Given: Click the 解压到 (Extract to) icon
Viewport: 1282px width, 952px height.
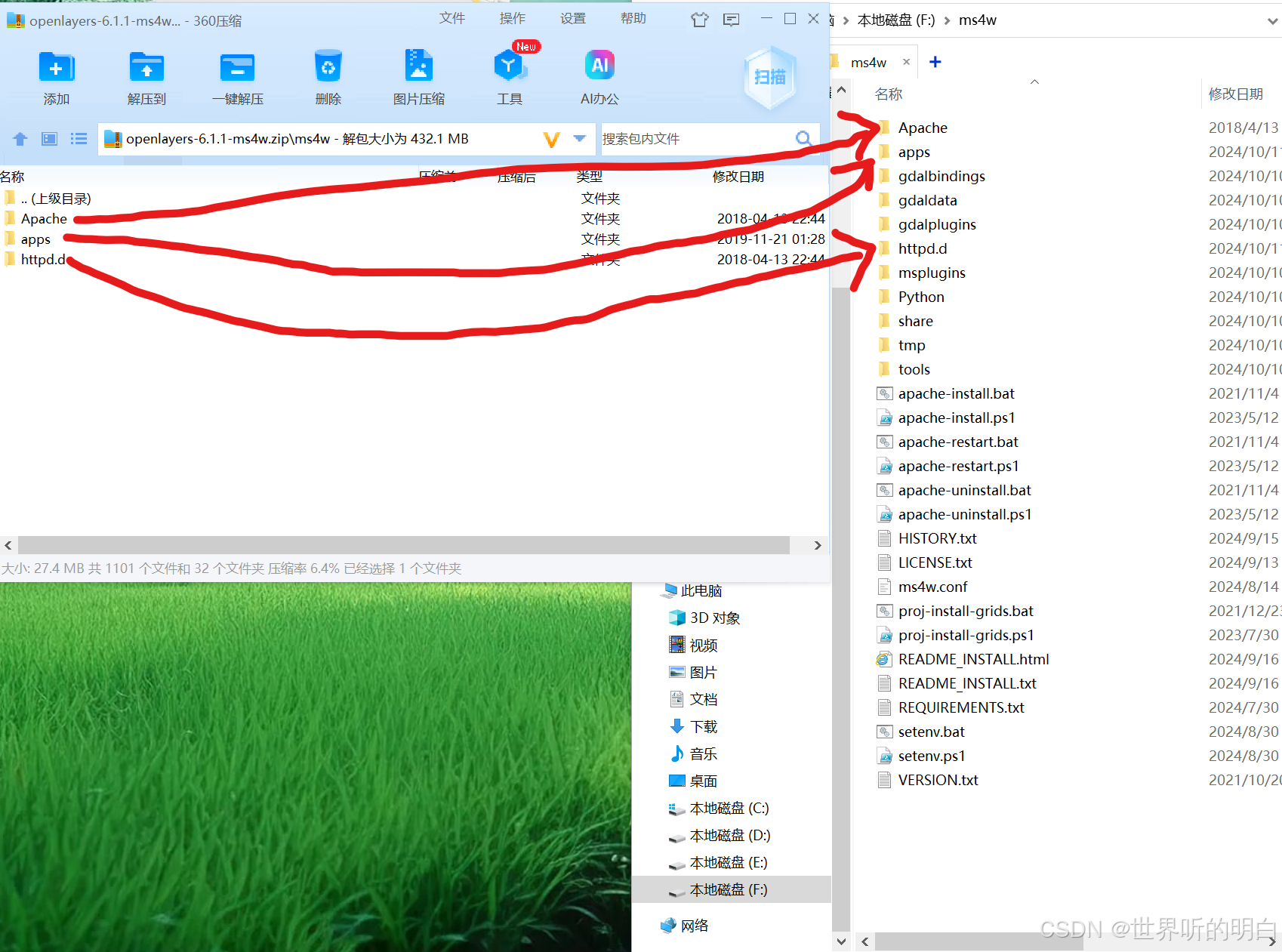Looking at the screenshot, I should [146, 68].
